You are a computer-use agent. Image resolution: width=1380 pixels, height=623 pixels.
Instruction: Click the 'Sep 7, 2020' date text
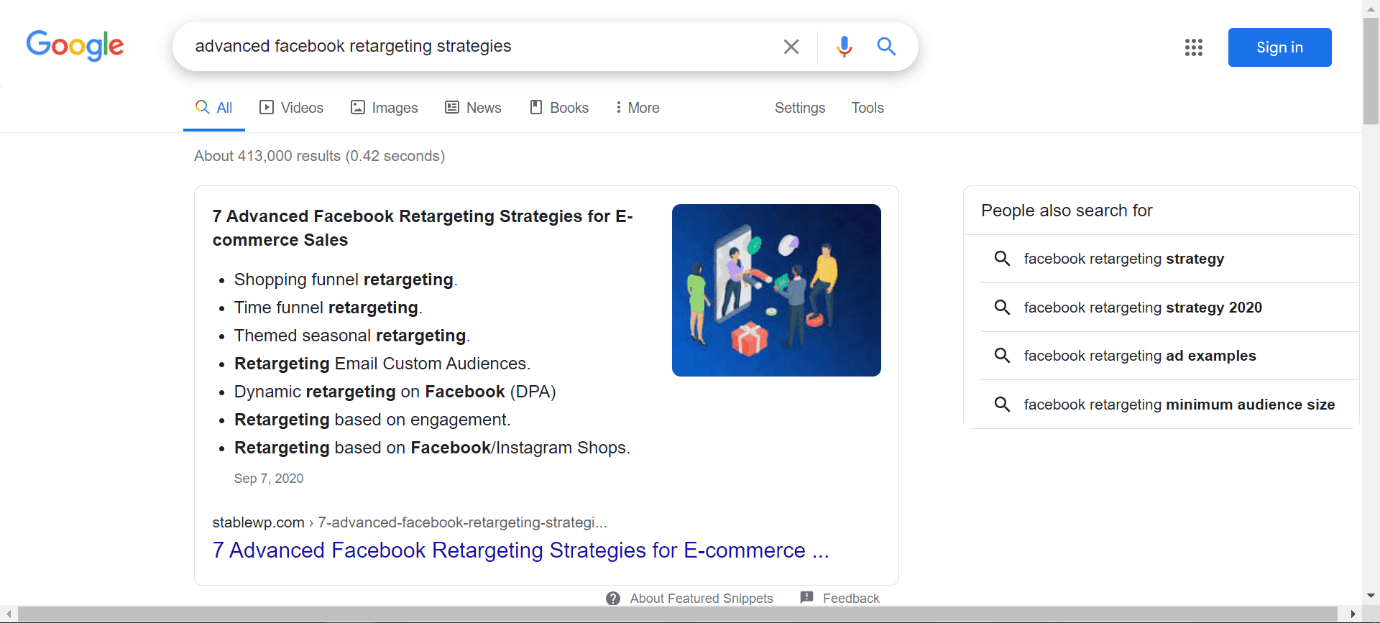[x=269, y=479]
